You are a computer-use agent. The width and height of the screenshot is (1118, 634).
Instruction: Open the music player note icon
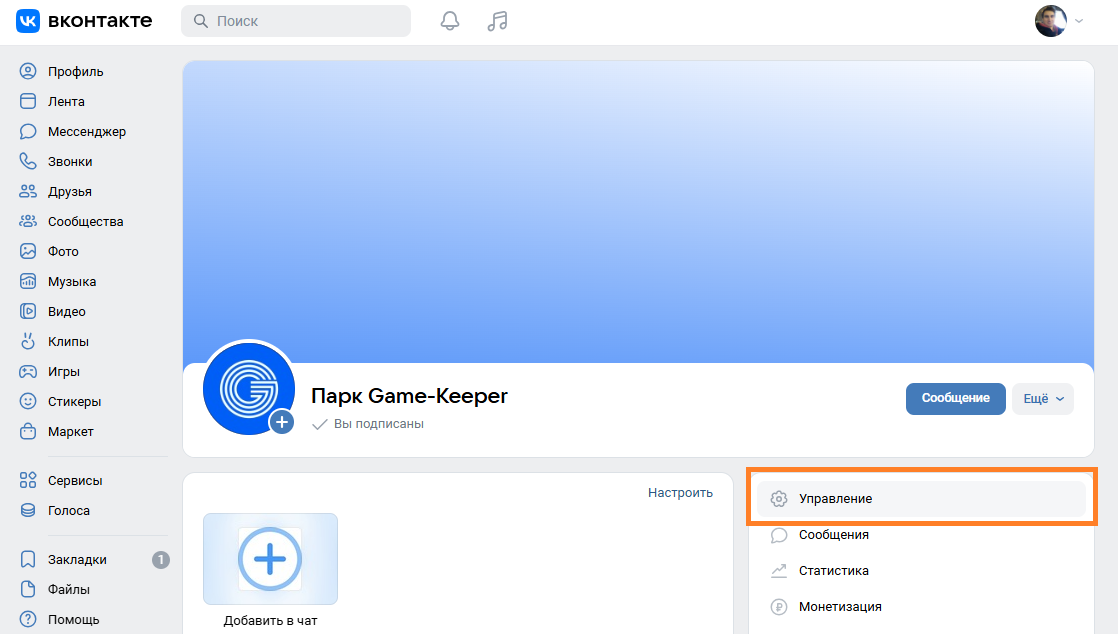coord(497,21)
